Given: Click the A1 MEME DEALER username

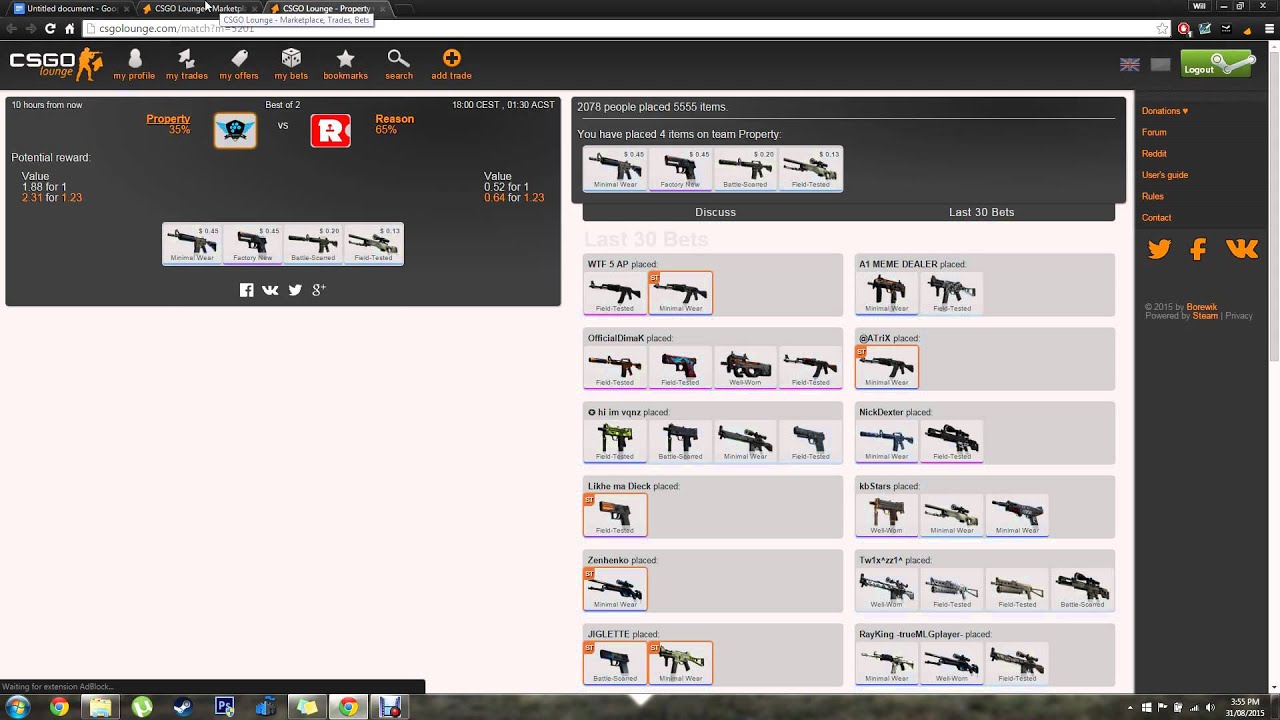Looking at the screenshot, I should 898,264.
